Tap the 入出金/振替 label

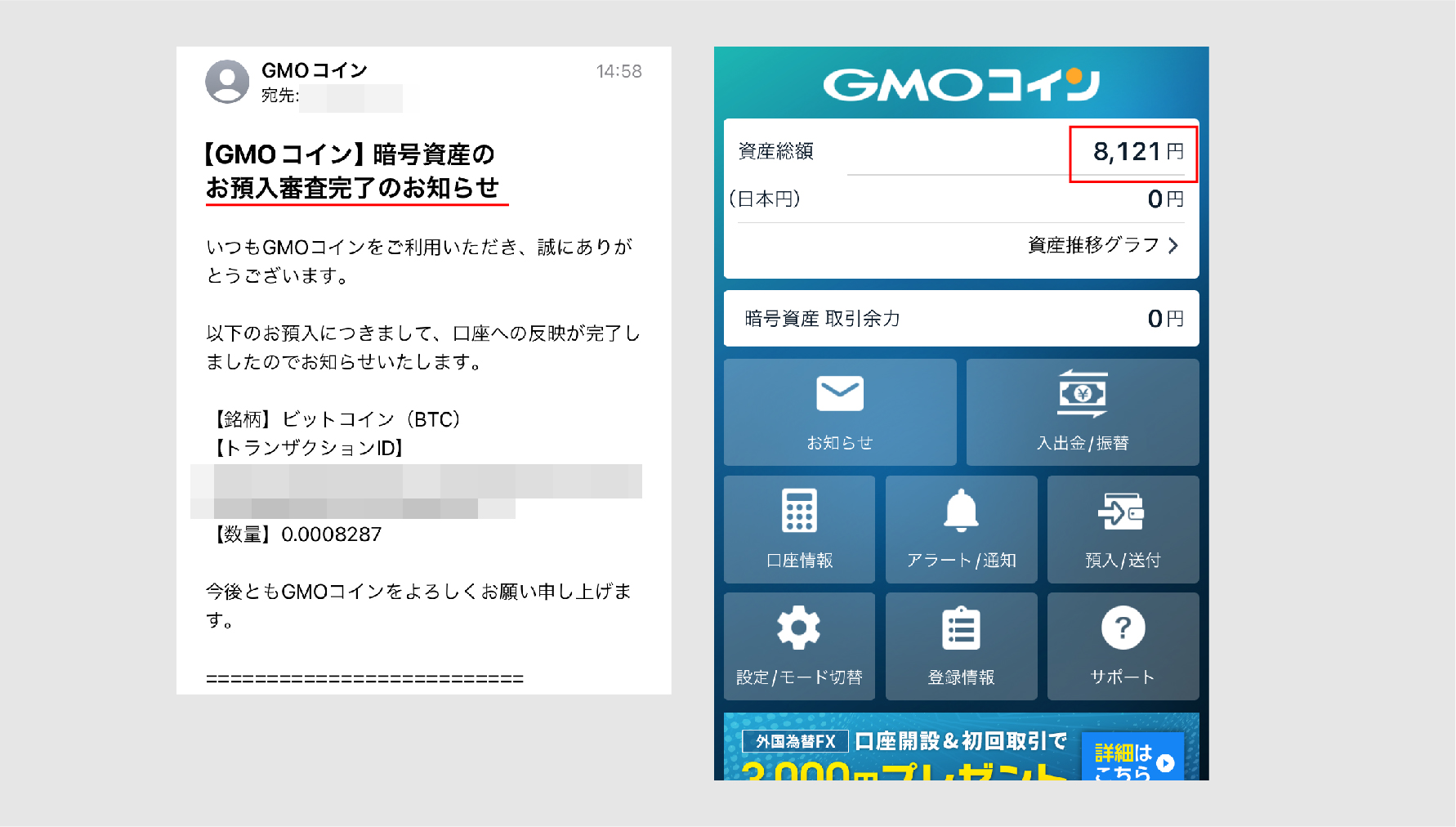click(1083, 443)
